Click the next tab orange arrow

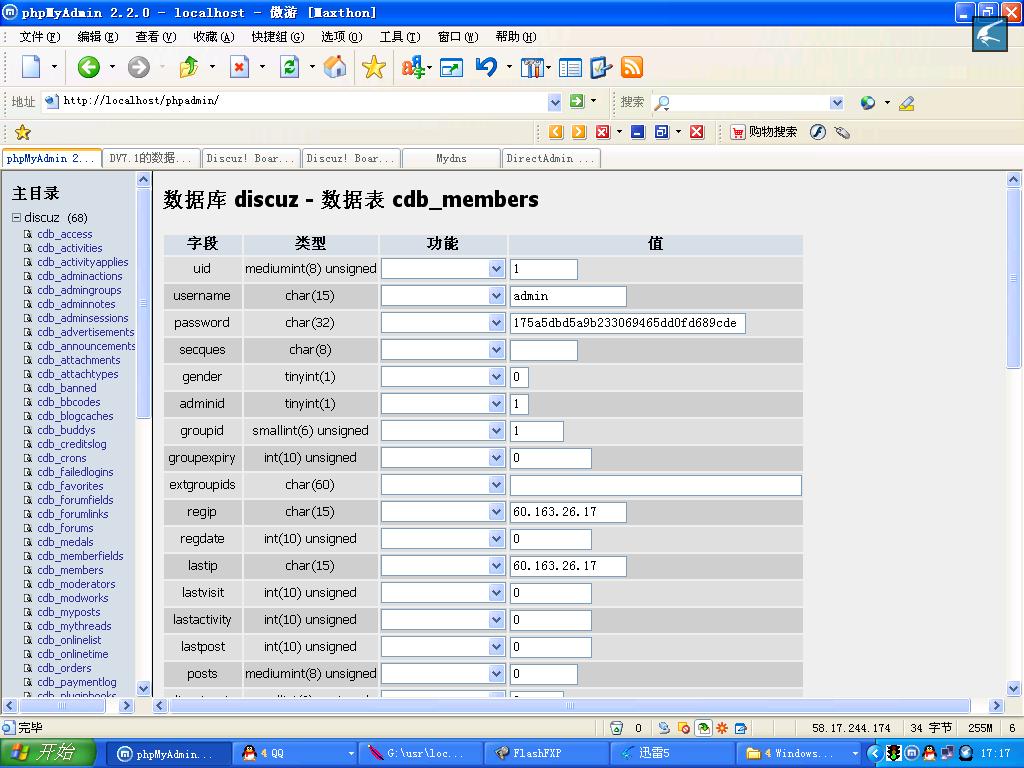tap(579, 132)
